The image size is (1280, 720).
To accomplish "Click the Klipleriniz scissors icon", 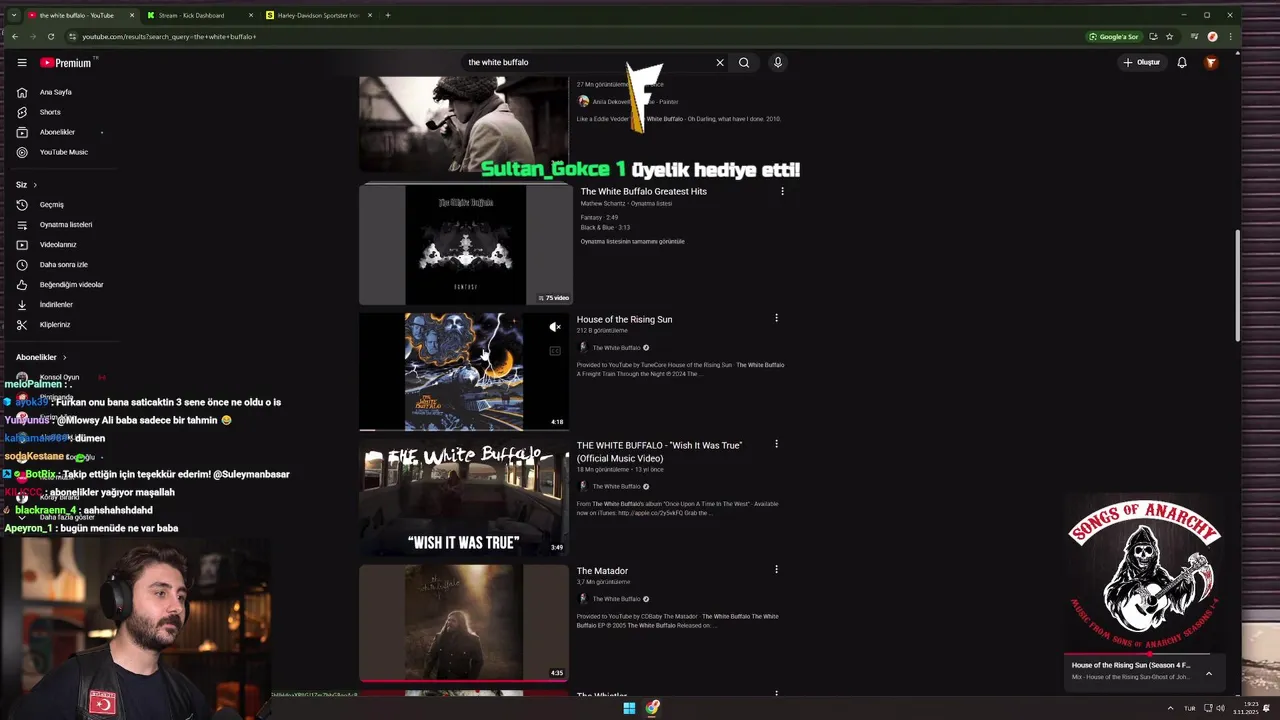I will pos(22,324).
